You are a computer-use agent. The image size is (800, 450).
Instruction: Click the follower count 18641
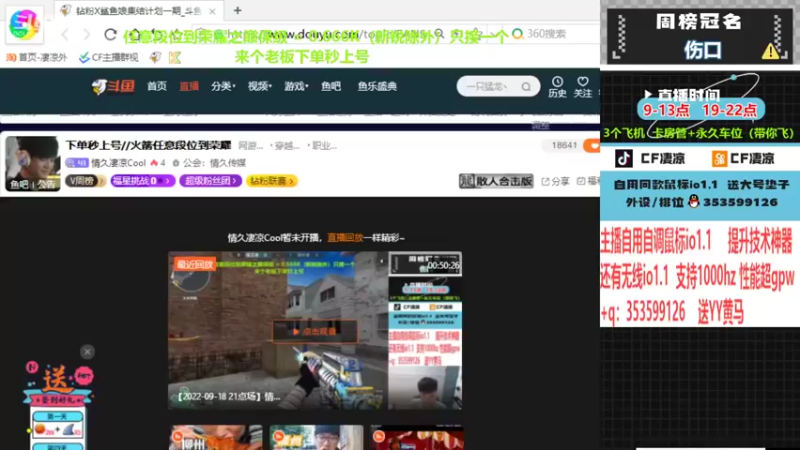click(x=564, y=145)
